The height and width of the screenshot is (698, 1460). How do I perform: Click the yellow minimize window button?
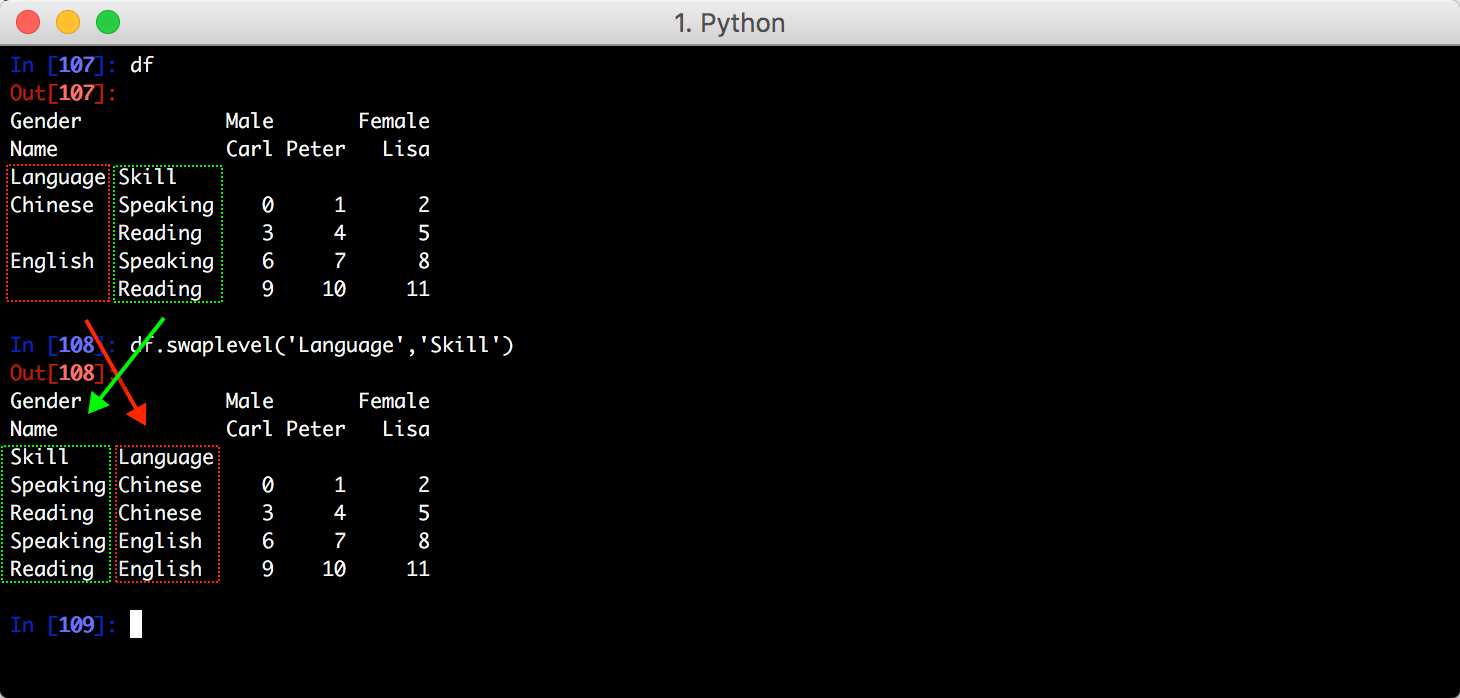(68, 21)
